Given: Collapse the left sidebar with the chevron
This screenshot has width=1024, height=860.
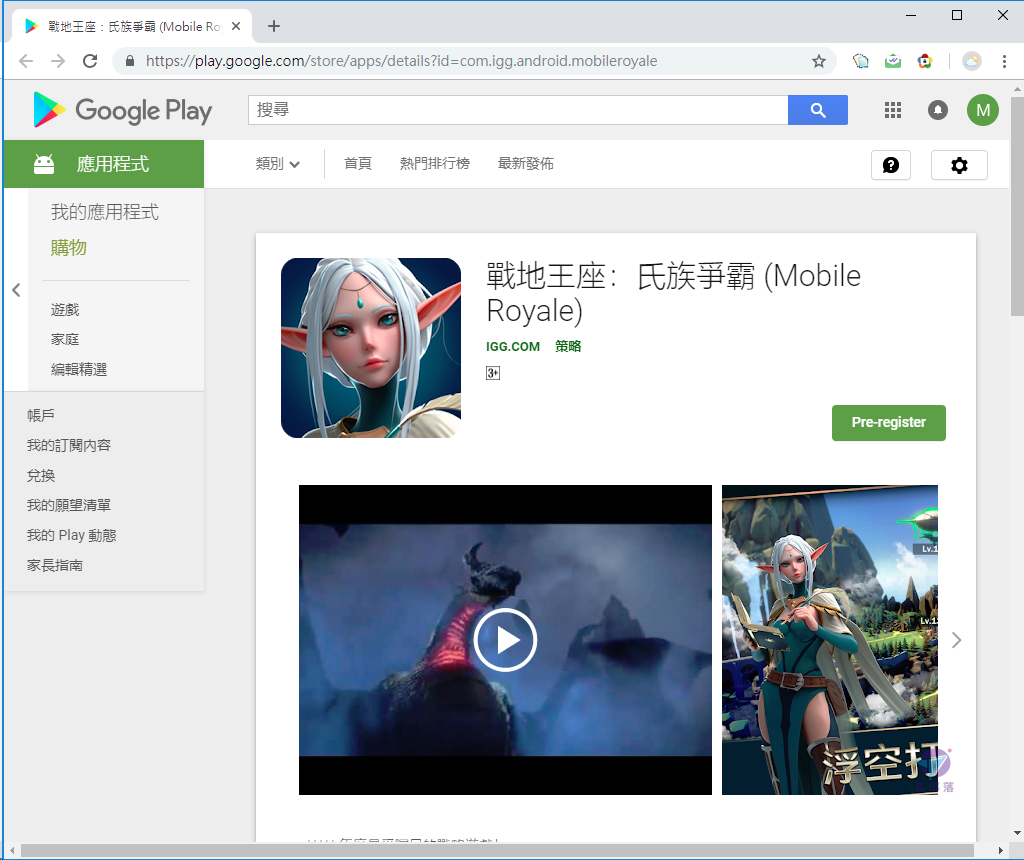Looking at the screenshot, I should (16, 290).
